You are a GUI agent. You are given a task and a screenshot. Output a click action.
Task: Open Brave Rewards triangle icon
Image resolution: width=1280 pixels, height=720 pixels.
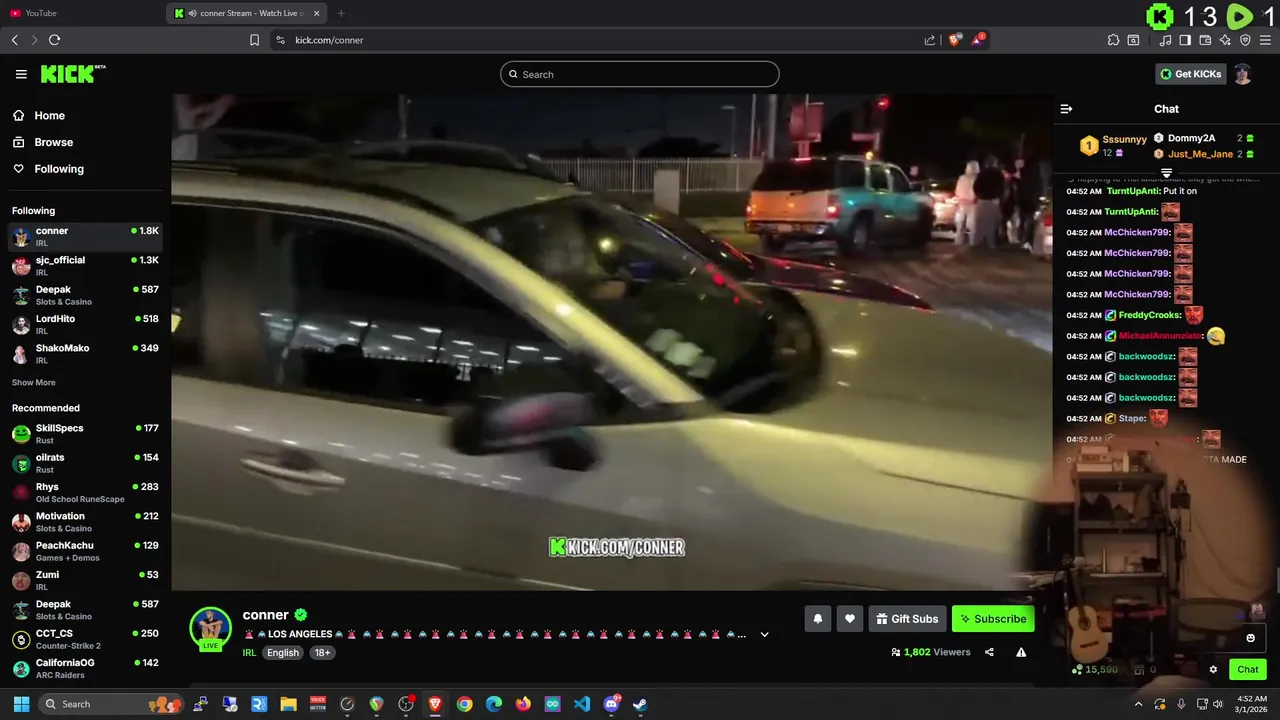click(x=978, y=40)
